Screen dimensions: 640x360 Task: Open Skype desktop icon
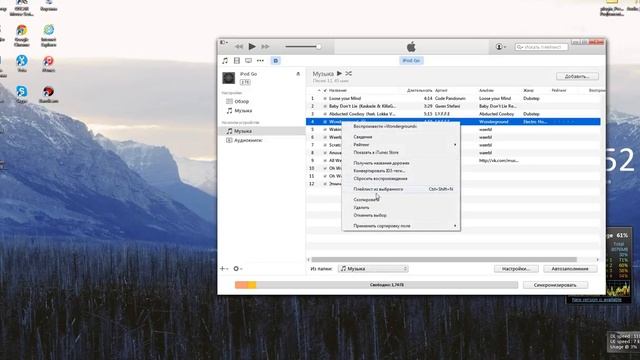tap(22, 95)
